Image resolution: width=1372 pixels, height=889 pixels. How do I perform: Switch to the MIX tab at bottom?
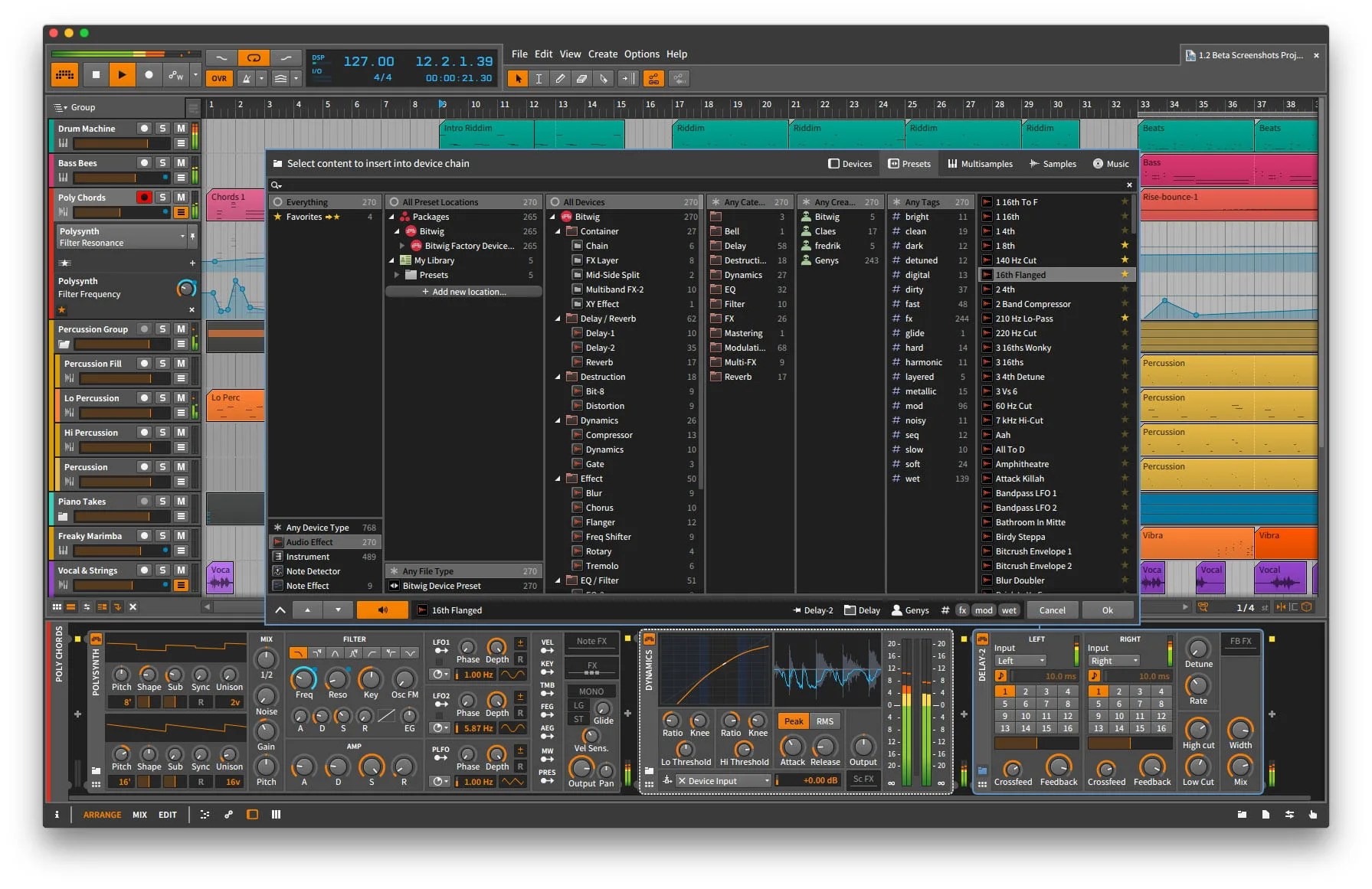click(139, 814)
